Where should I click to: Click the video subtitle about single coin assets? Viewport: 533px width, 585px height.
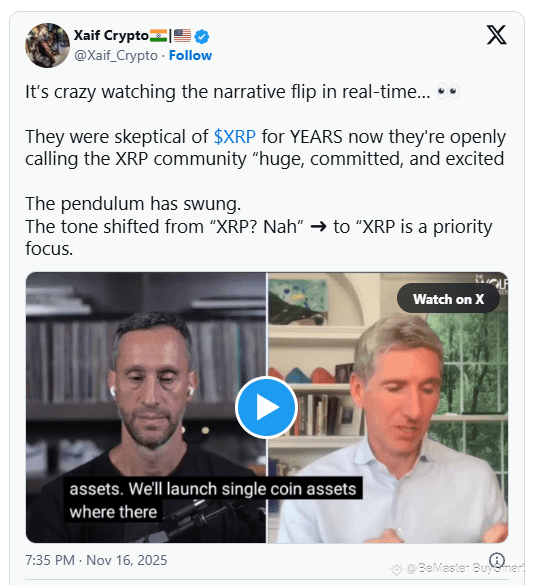pyautogui.click(x=213, y=500)
